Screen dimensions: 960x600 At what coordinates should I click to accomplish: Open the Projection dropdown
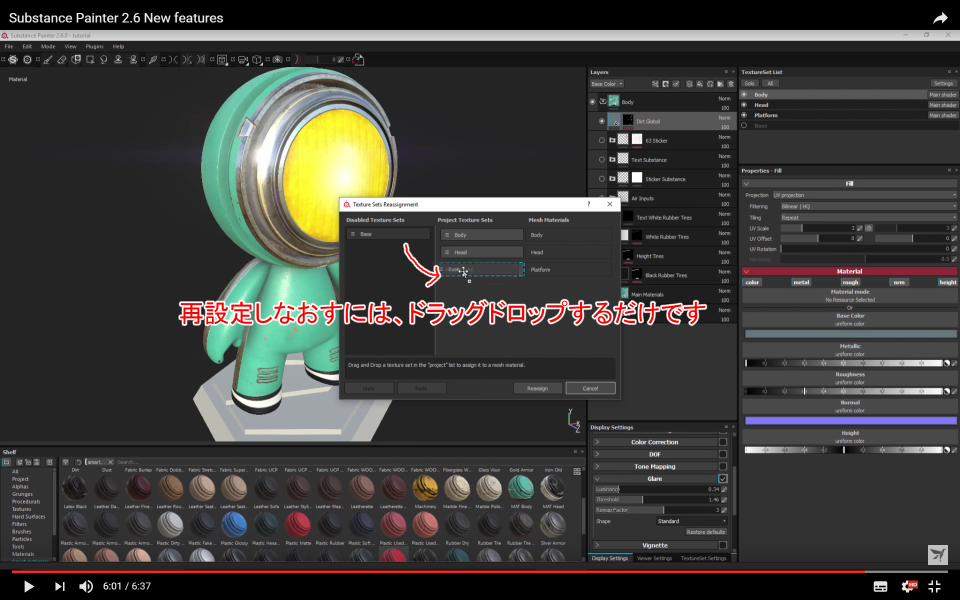(864, 195)
